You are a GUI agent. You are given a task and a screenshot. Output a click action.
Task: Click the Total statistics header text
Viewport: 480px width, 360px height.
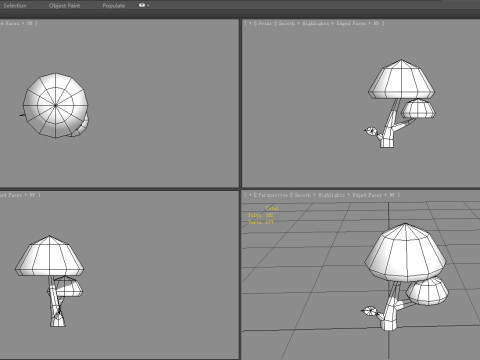pos(272,208)
